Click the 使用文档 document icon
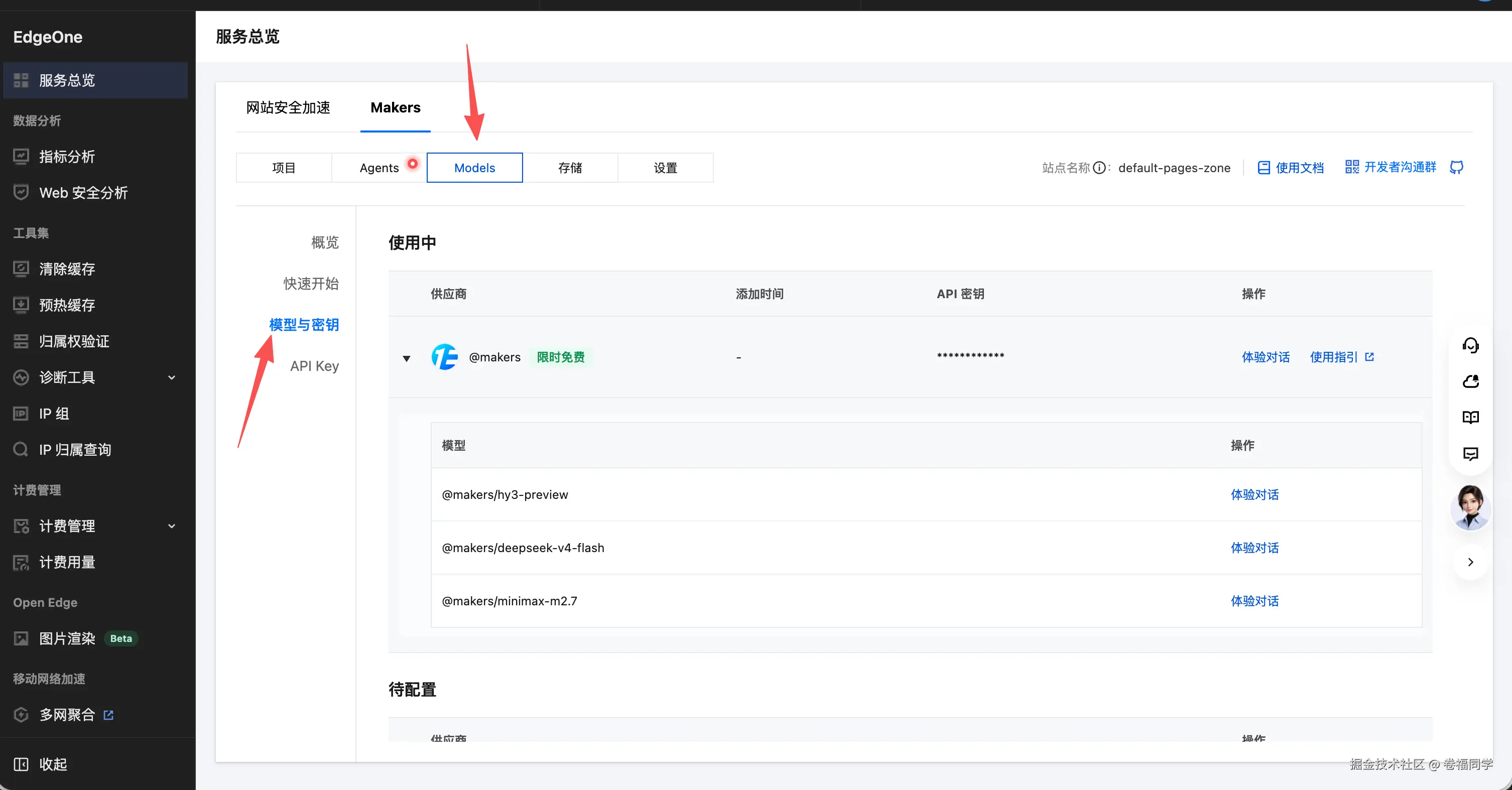This screenshot has width=1512, height=790. (1264, 168)
